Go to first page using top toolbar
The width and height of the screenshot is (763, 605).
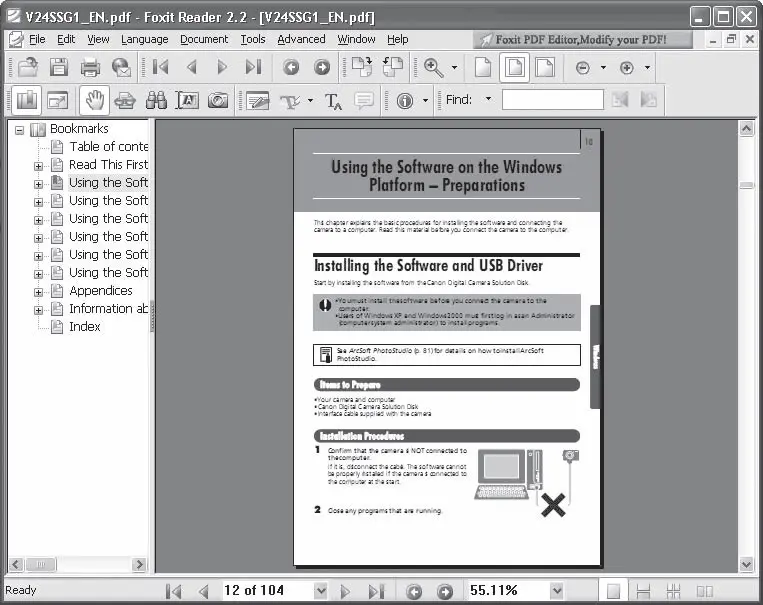point(160,67)
